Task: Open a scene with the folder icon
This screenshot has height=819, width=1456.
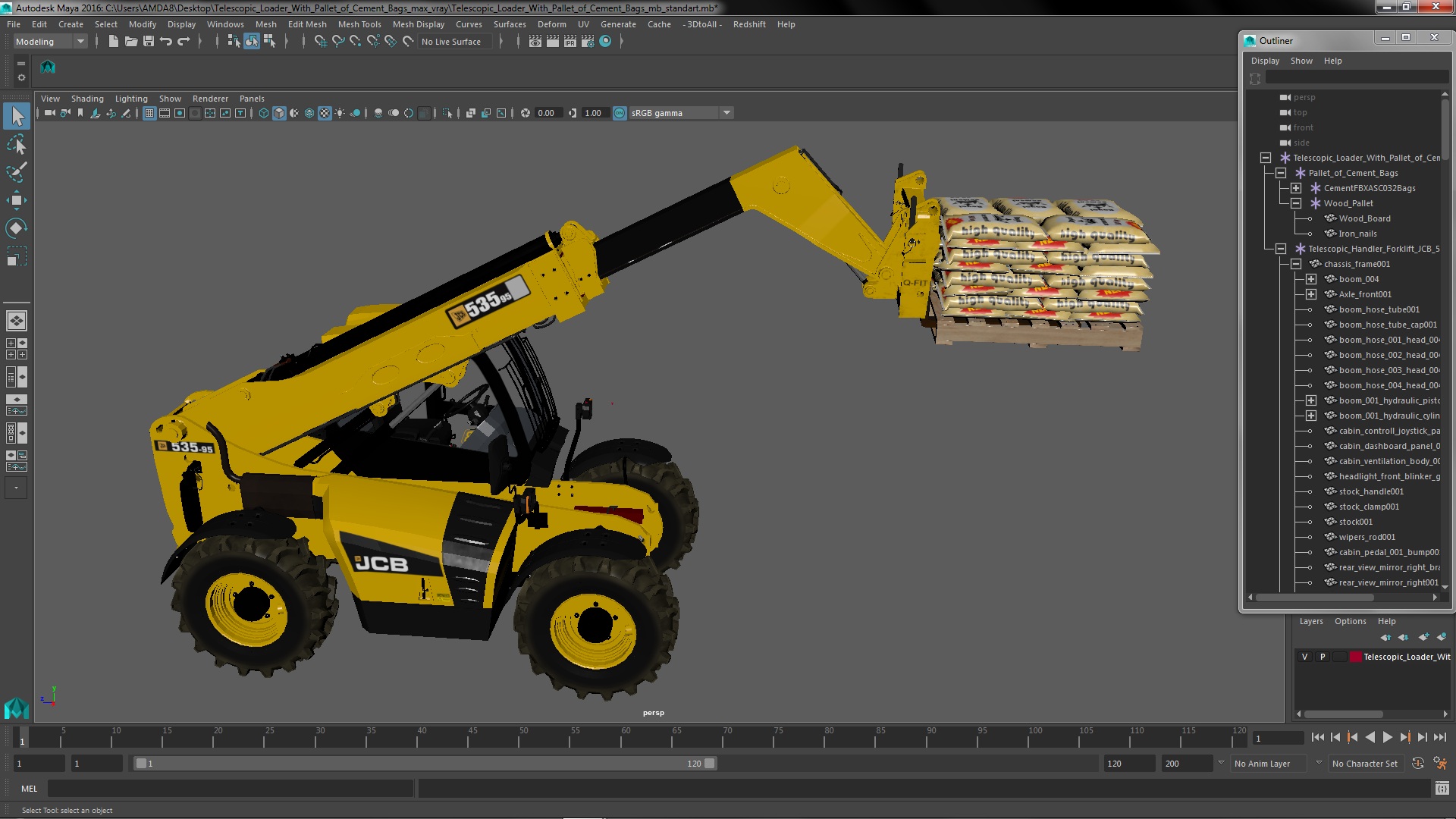Action: click(x=130, y=42)
